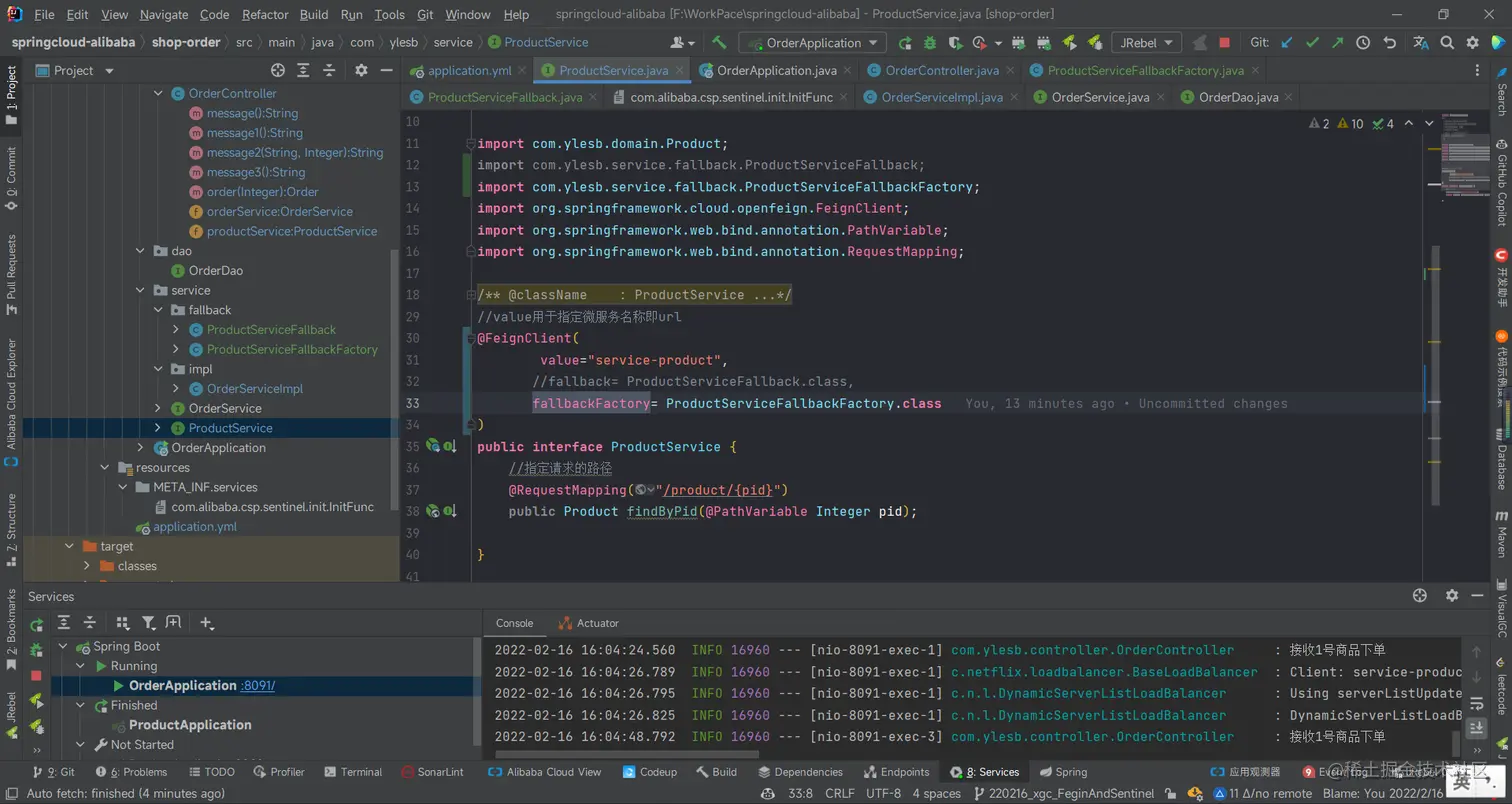1512x804 pixels.
Task: Toggle the Maven tool window on right sidebar
Action: pyautogui.click(x=1501, y=536)
